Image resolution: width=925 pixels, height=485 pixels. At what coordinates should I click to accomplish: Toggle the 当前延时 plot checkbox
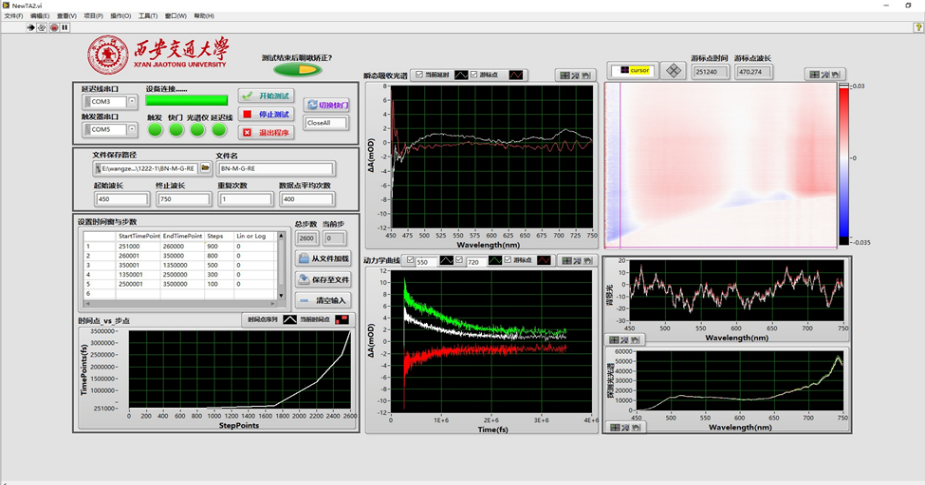419,75
